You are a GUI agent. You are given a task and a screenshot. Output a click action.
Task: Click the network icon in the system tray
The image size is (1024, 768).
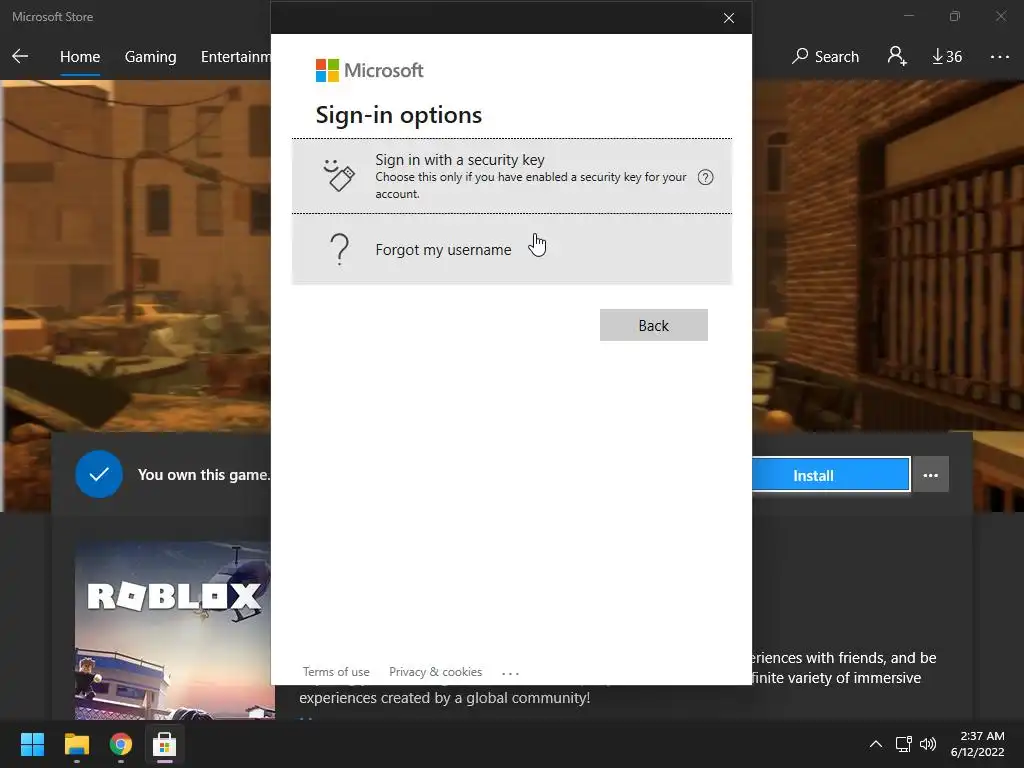pos(903,744)
